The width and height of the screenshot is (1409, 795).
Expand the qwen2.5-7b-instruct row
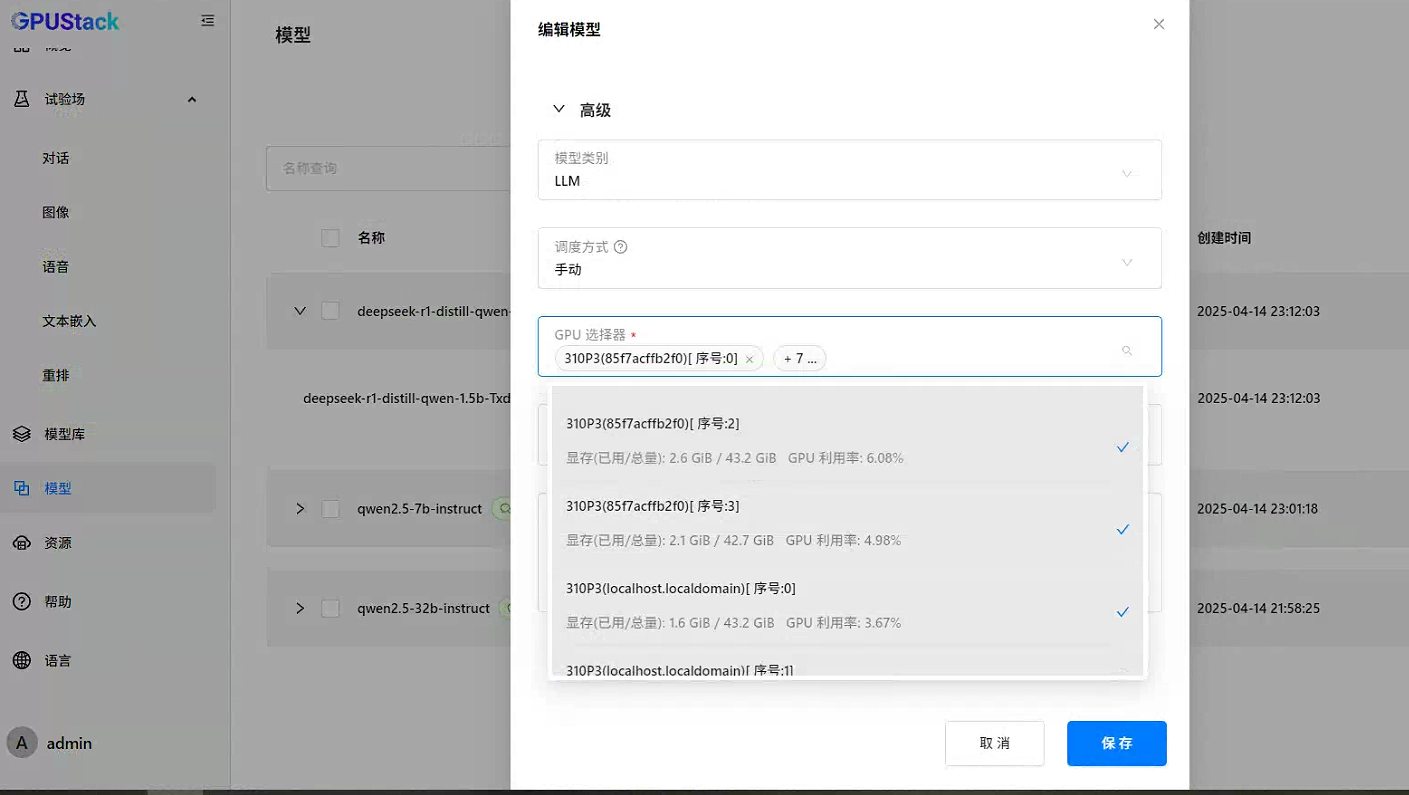(299, 509)
